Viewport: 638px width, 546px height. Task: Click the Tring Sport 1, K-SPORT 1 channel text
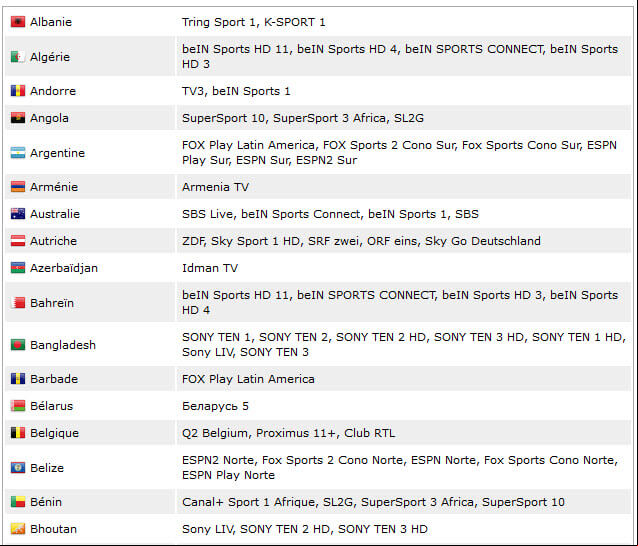click(253, 22)
